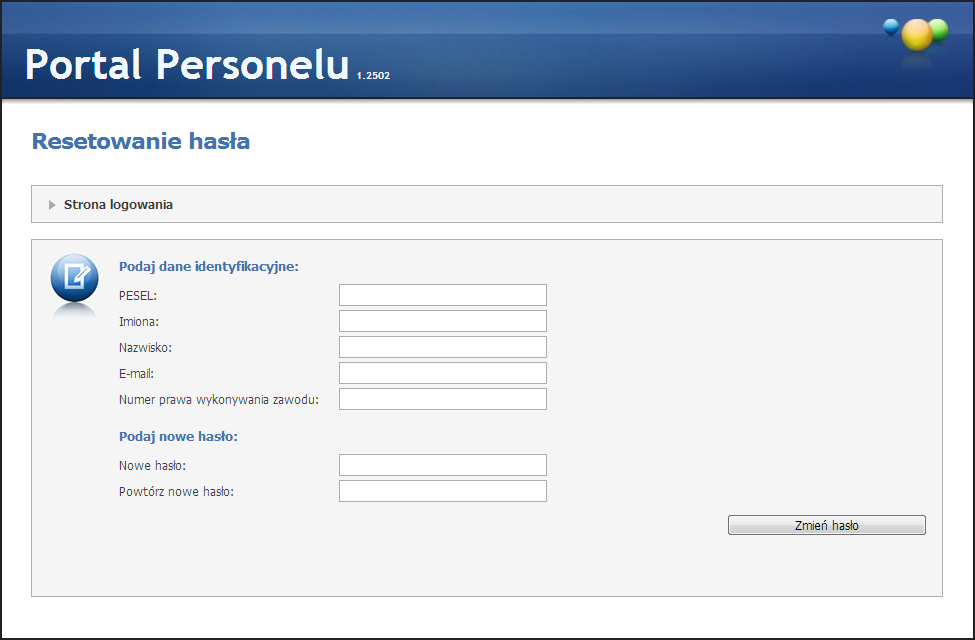
Task: Select the Nazwisko input field
Action: (x=442, y=347)
